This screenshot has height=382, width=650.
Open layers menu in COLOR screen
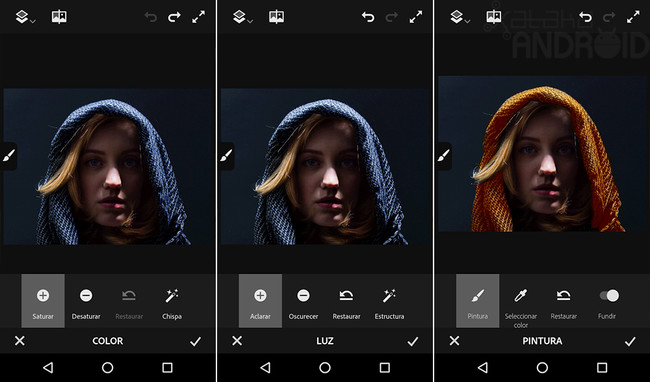click(25, 17)
